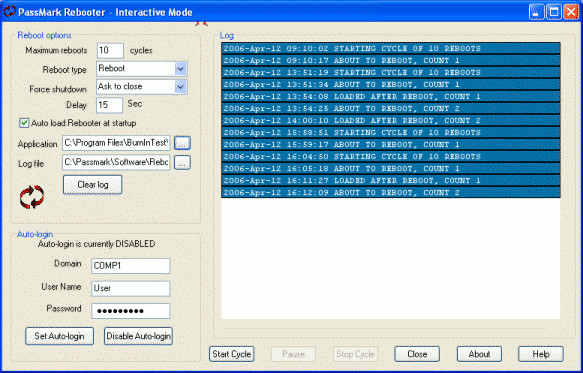
Task: Click the Pause button
Action: pyautogui.click(x=294, y=354)
